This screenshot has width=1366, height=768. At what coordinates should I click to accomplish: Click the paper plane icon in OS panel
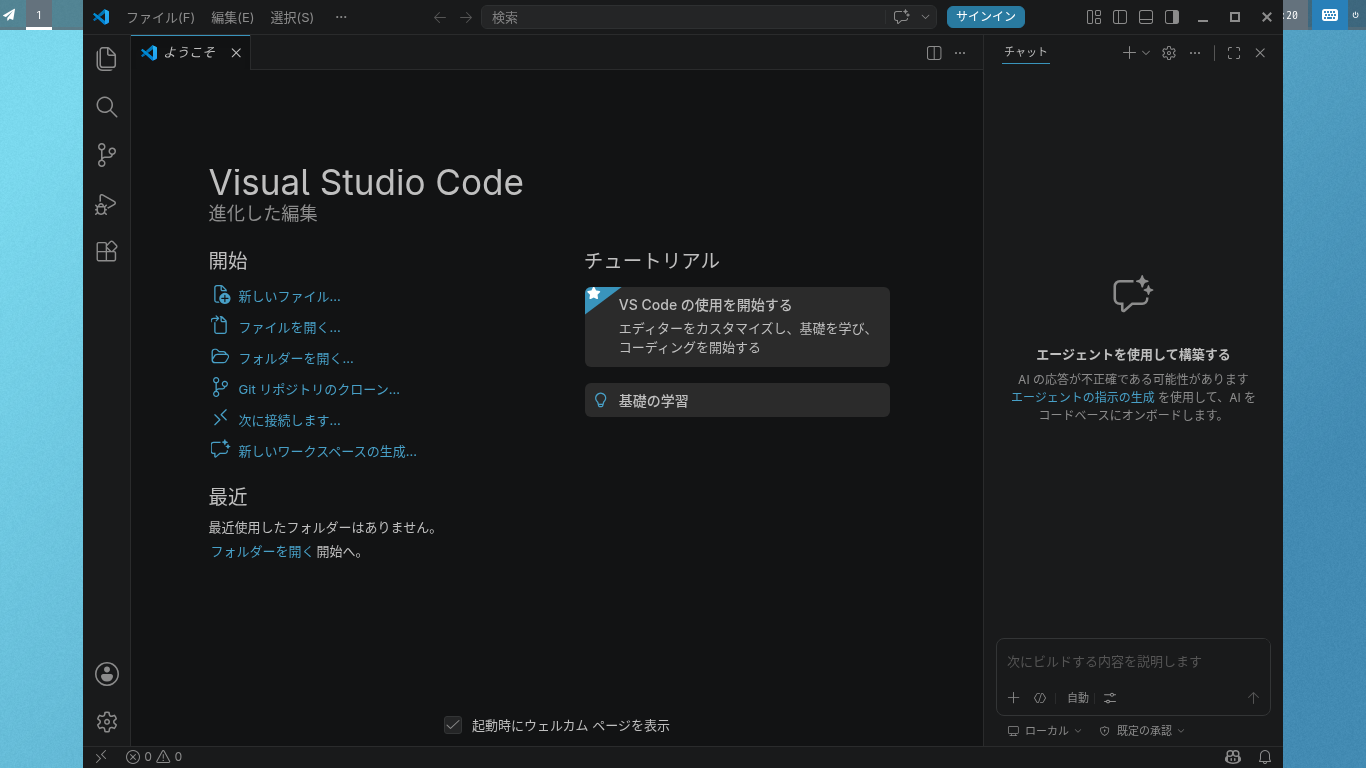coord(10,15)
